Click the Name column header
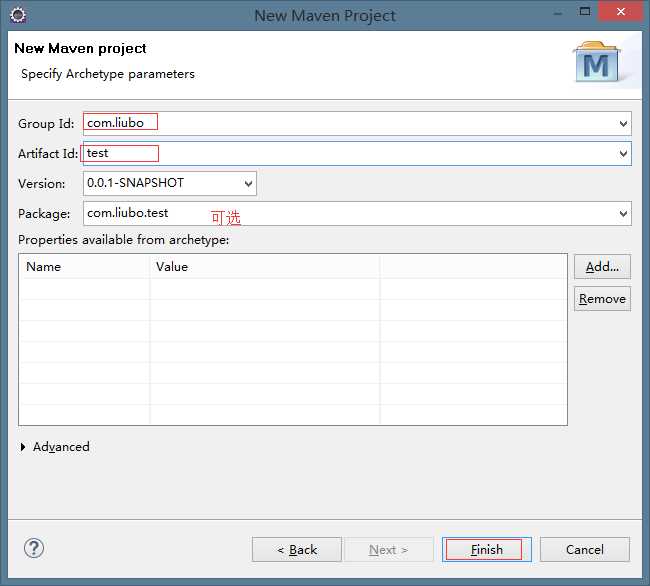 click(x=84, y=266)
